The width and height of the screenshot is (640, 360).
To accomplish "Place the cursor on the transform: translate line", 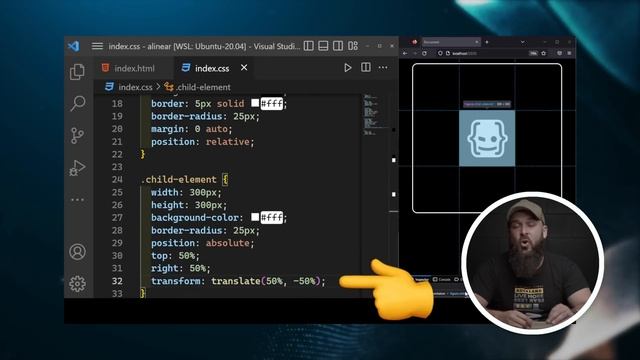I will tap(238, 281).
